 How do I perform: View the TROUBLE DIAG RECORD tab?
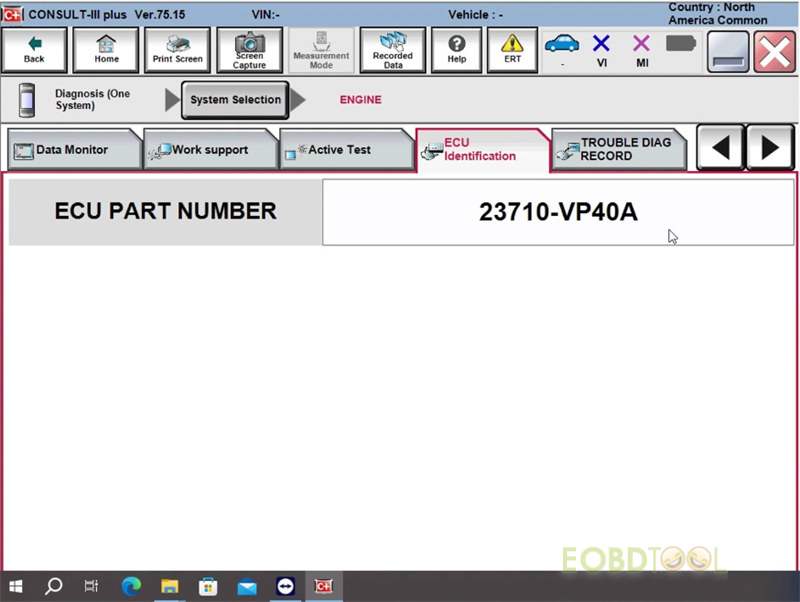(x=618, y=148)
